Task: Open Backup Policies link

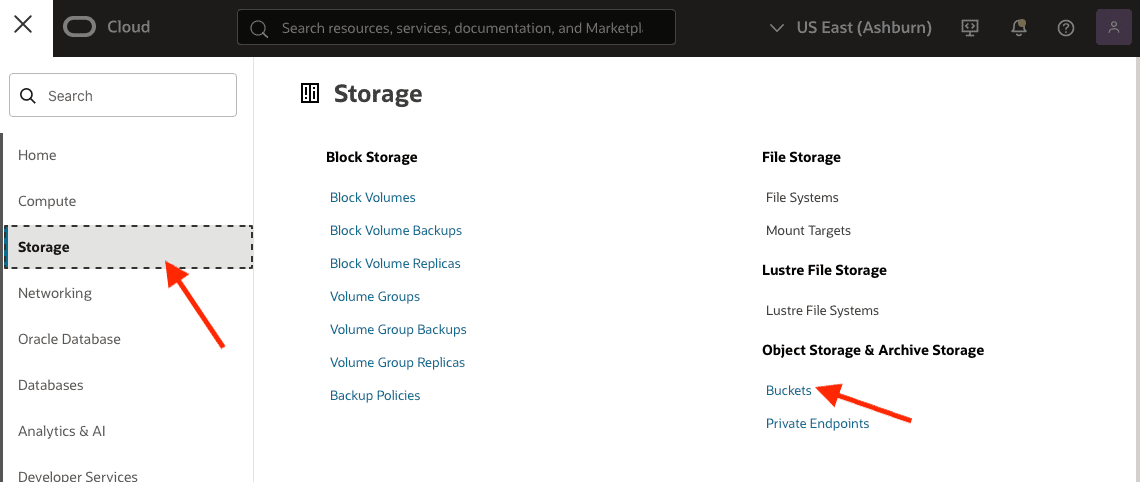Action: pyautogui.click(x=375, y=395)
